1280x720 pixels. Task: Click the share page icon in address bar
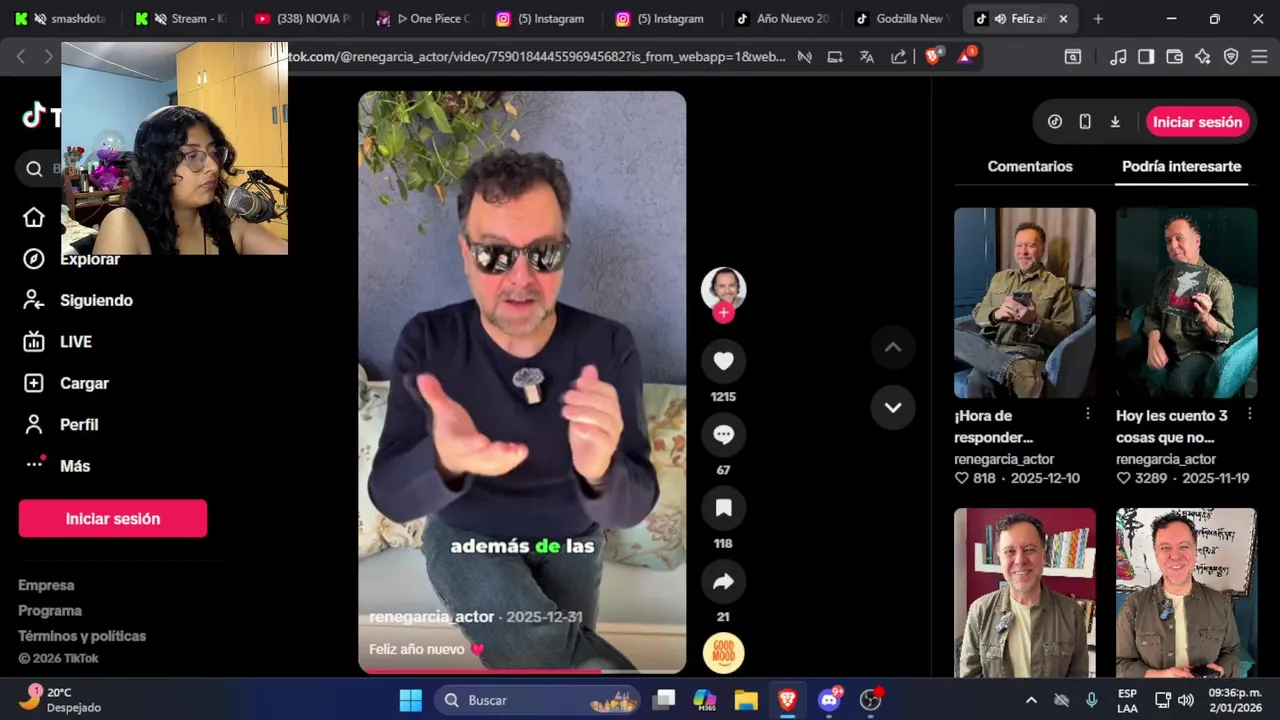898,57
